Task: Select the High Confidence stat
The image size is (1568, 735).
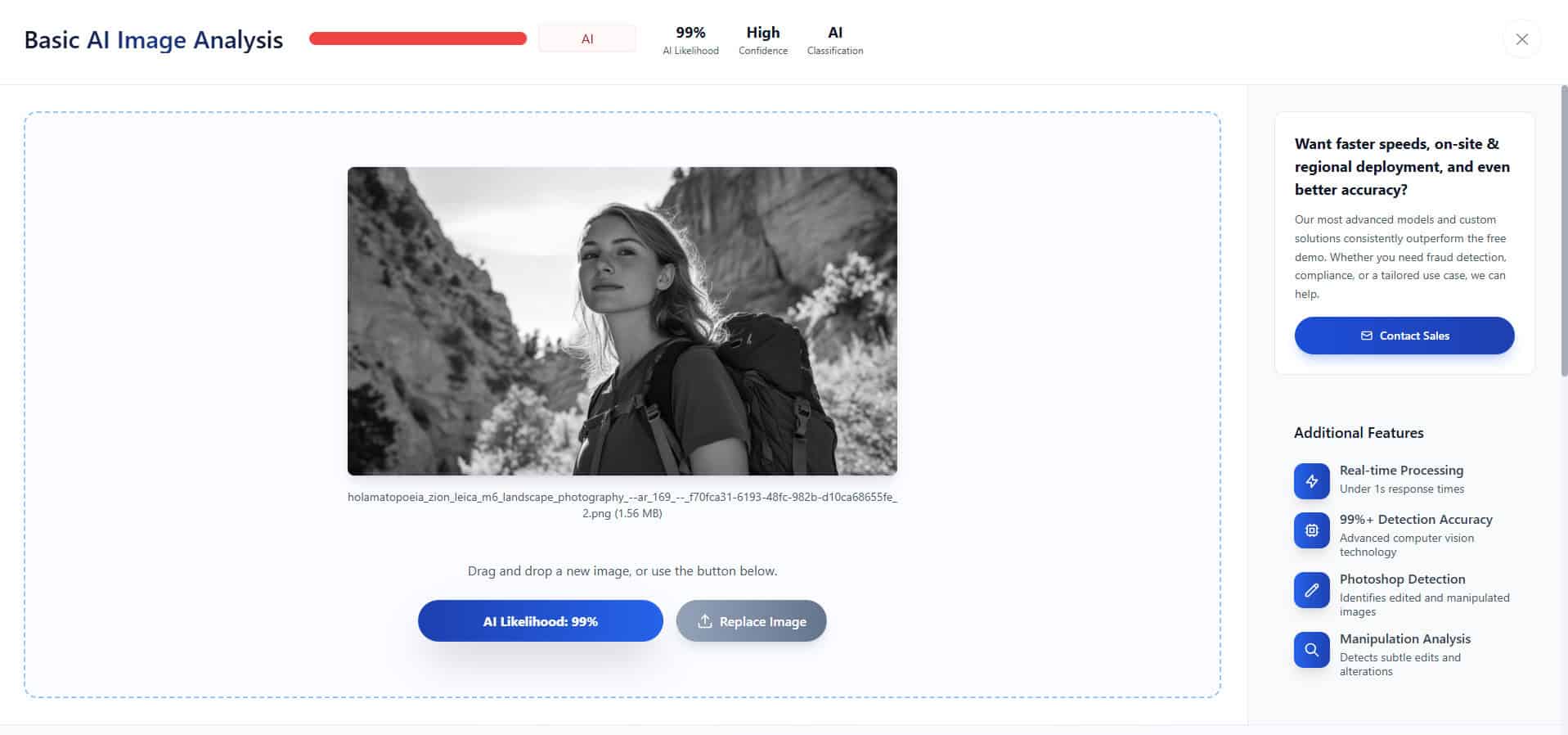Action: click(762, 39)
